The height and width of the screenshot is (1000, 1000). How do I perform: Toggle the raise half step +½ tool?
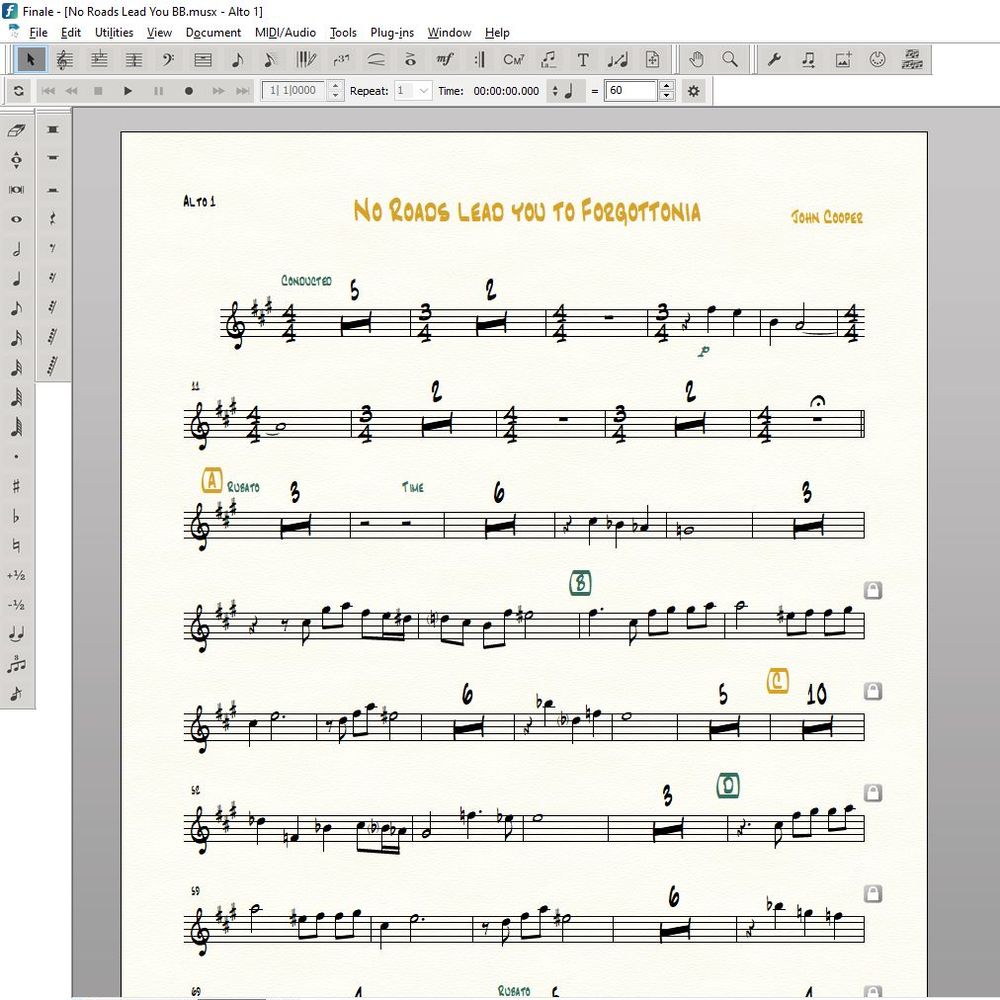[x=17, y=575]
